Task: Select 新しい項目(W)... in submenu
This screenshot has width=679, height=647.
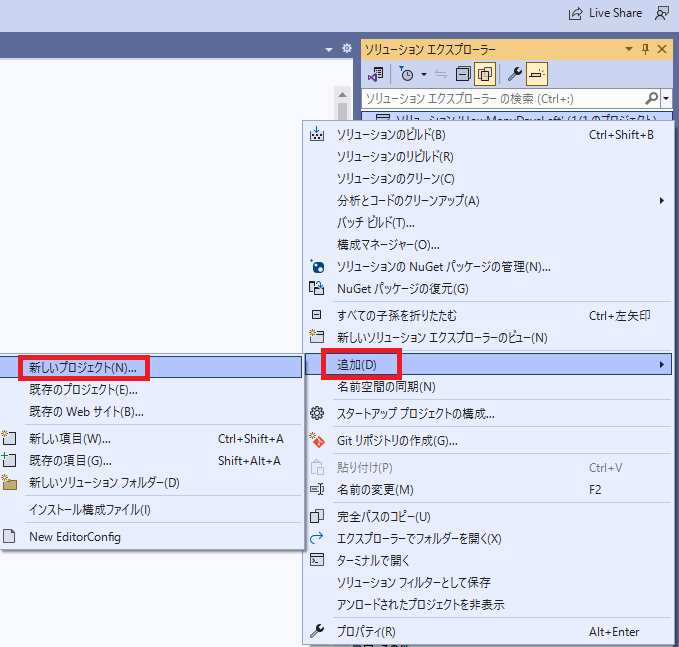Action: pyautogui.click(x=151, y=439)
